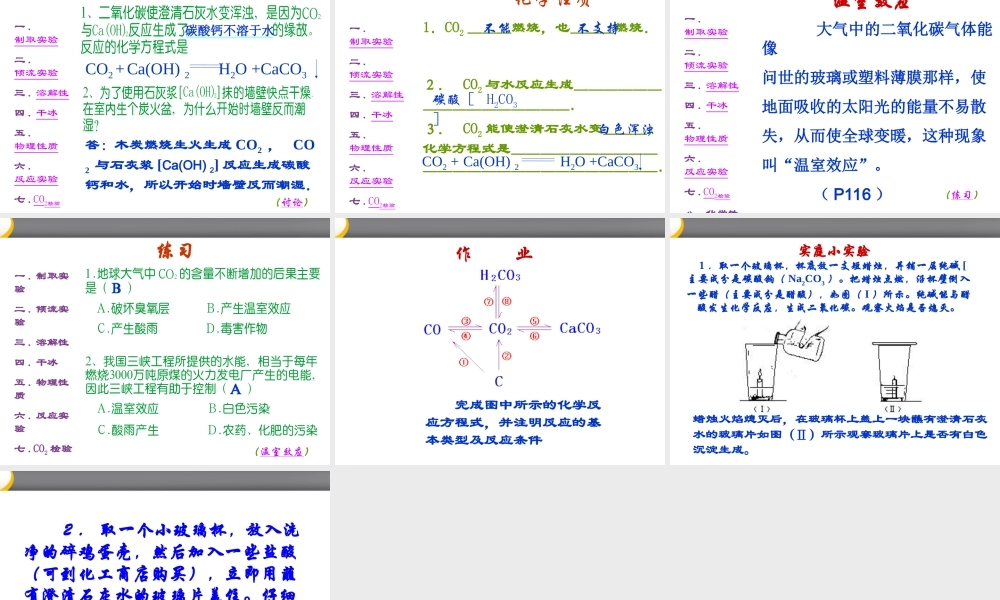Viewport: 1000px width, 600px height.
Task: Click answer option 'A.温室效应'
Action: click(x=128, y=408)
